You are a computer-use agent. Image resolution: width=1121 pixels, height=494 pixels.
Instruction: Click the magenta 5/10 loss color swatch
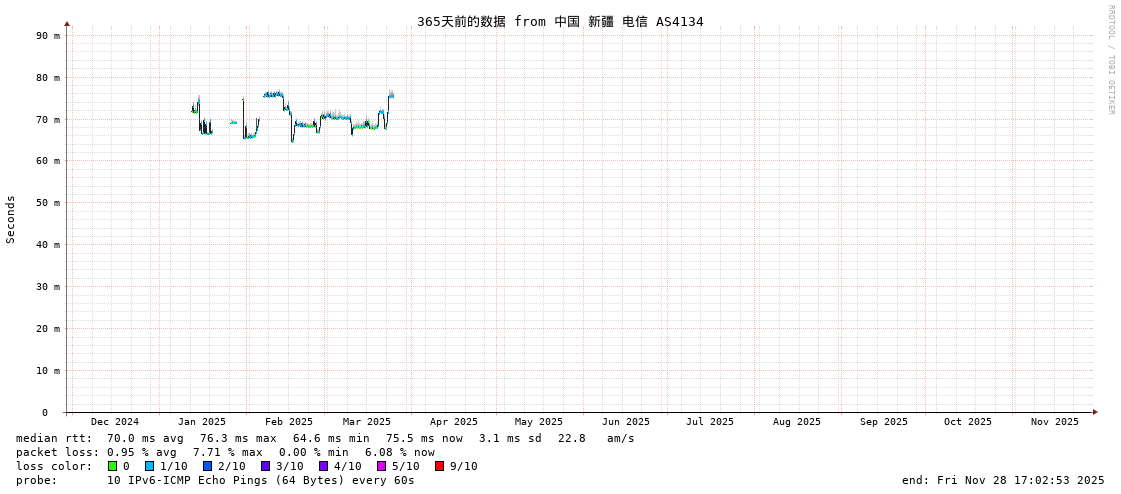[381, 466]
